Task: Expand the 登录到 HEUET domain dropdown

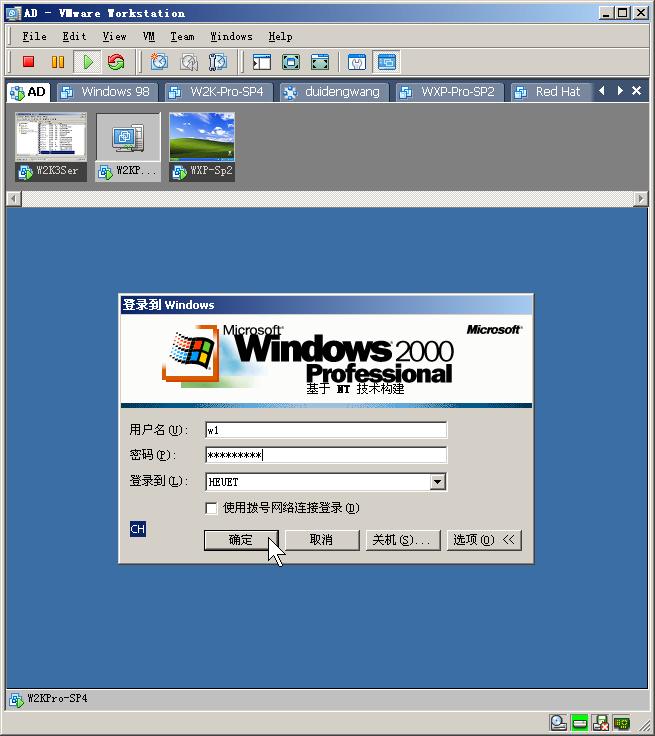Action: click(438, 482)
